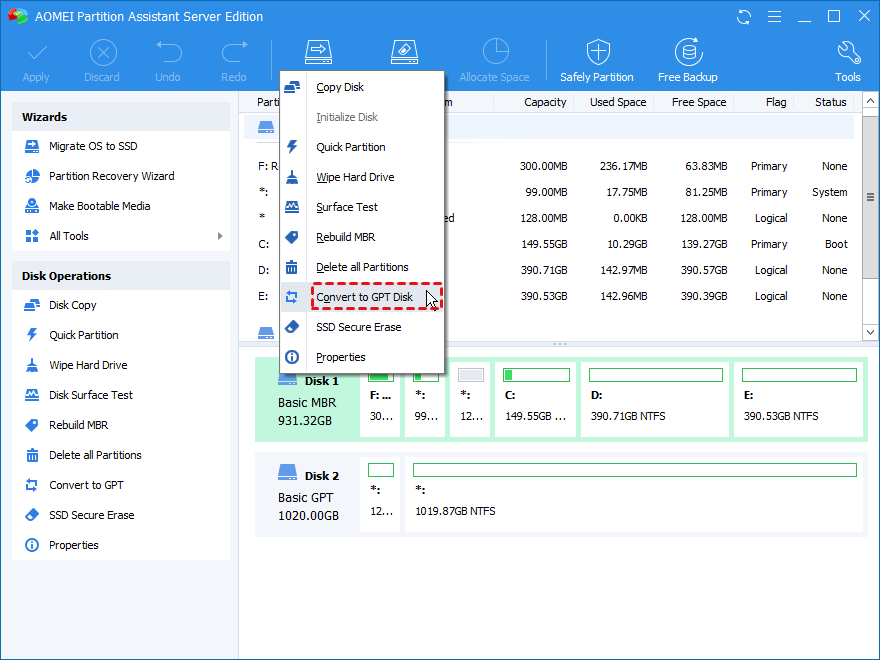Image resolution: width=880 pixels, height=660 pixels.
Task: Select Convert to GPT Disk menu entry
Action: [x=362, y=297]
